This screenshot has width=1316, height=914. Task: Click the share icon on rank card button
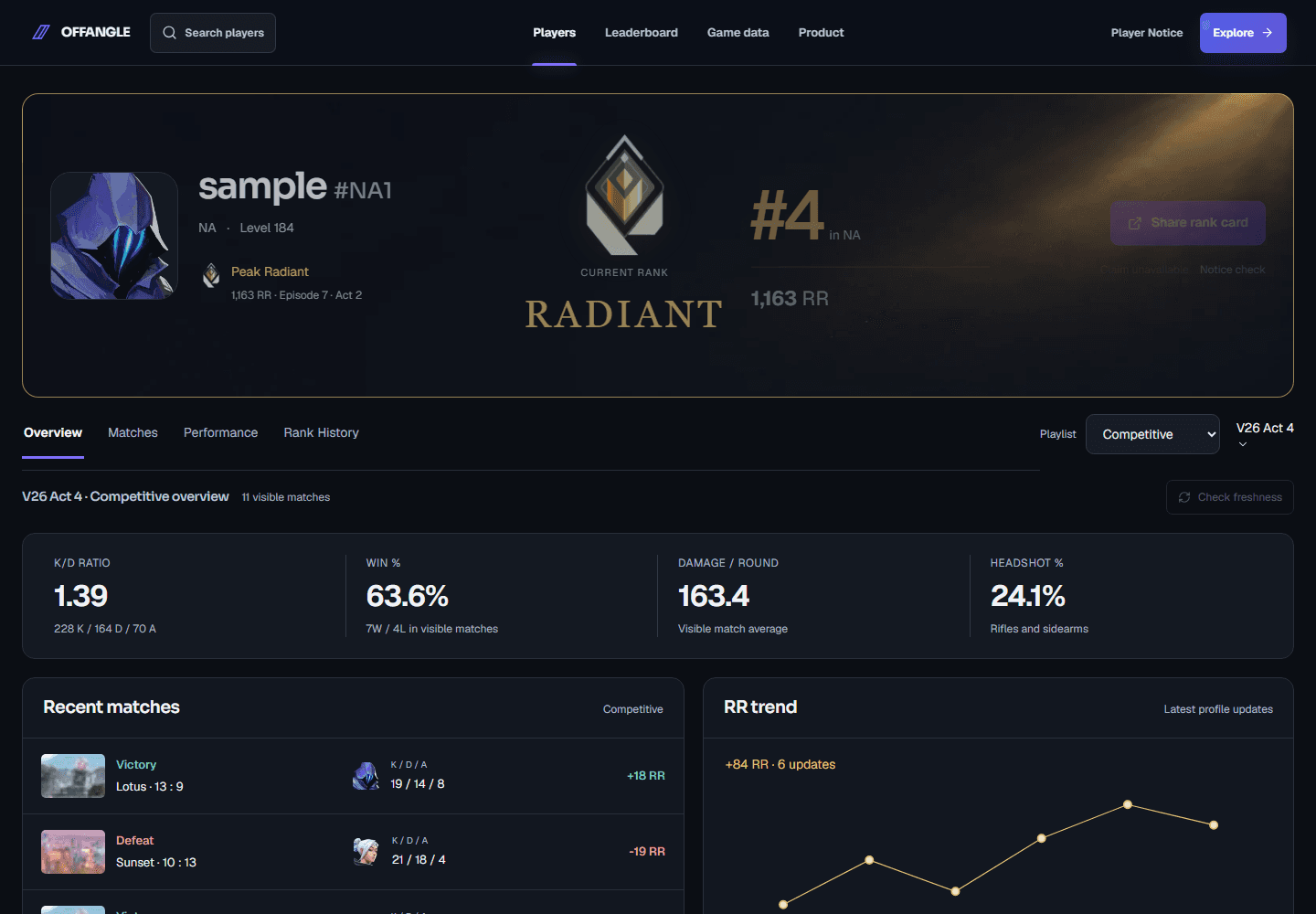1135,223
